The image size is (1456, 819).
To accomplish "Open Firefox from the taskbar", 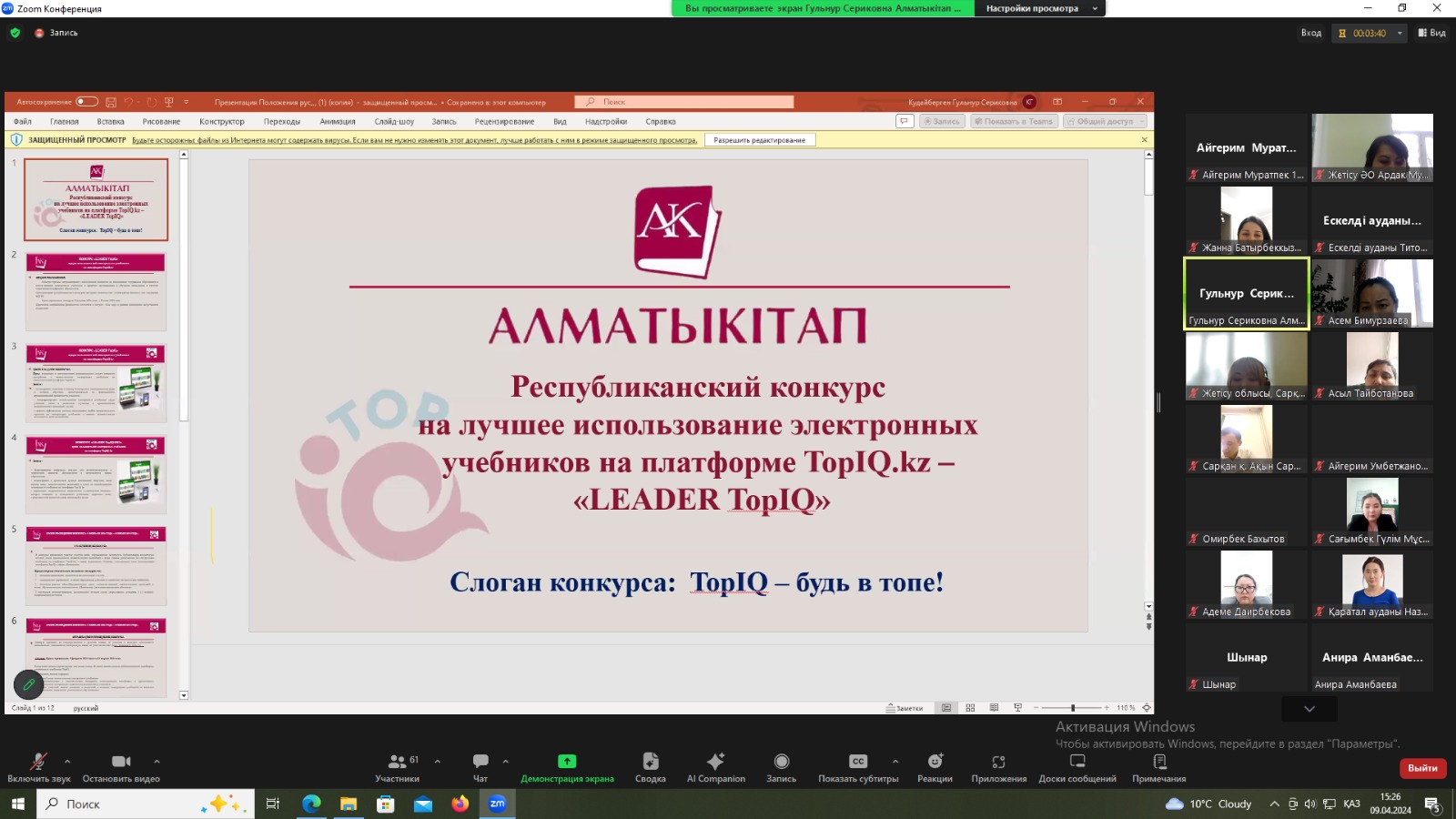I will (460, 804).
